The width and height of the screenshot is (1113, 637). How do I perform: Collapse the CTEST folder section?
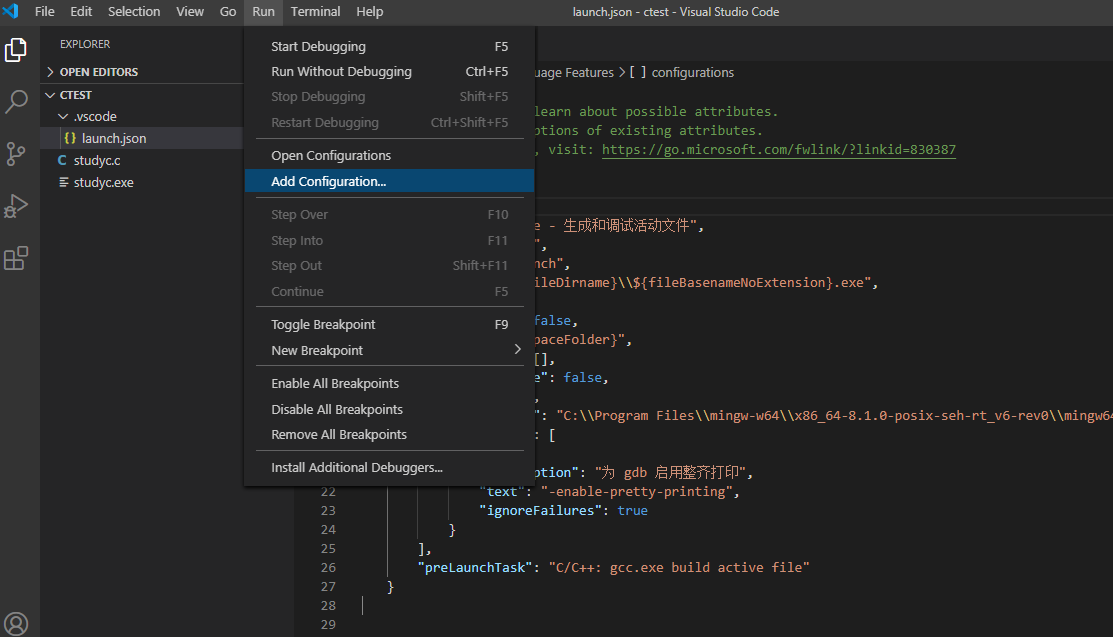point(50,94)
